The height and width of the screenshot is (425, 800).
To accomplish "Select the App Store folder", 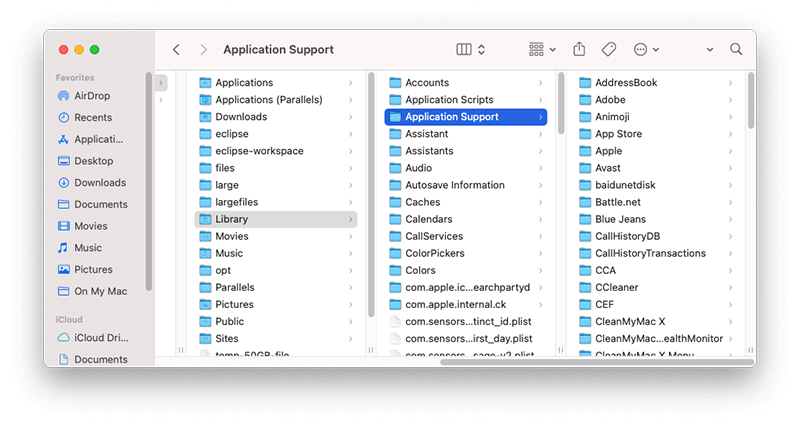I will pyautogui.click(x=656, y=134).
